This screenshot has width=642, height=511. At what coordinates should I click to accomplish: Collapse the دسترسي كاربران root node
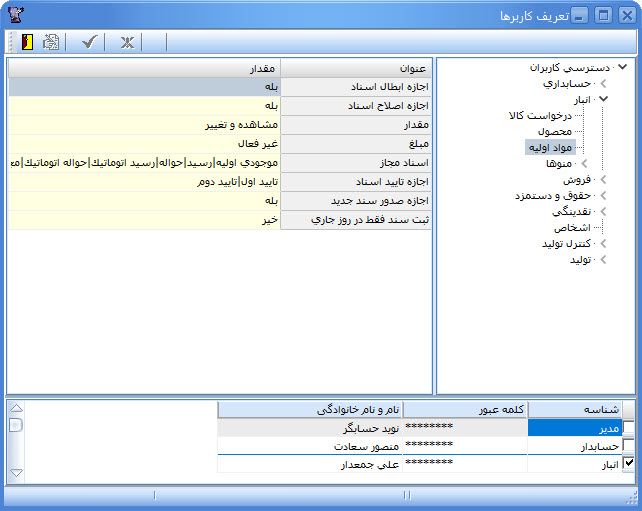(623, 68)
